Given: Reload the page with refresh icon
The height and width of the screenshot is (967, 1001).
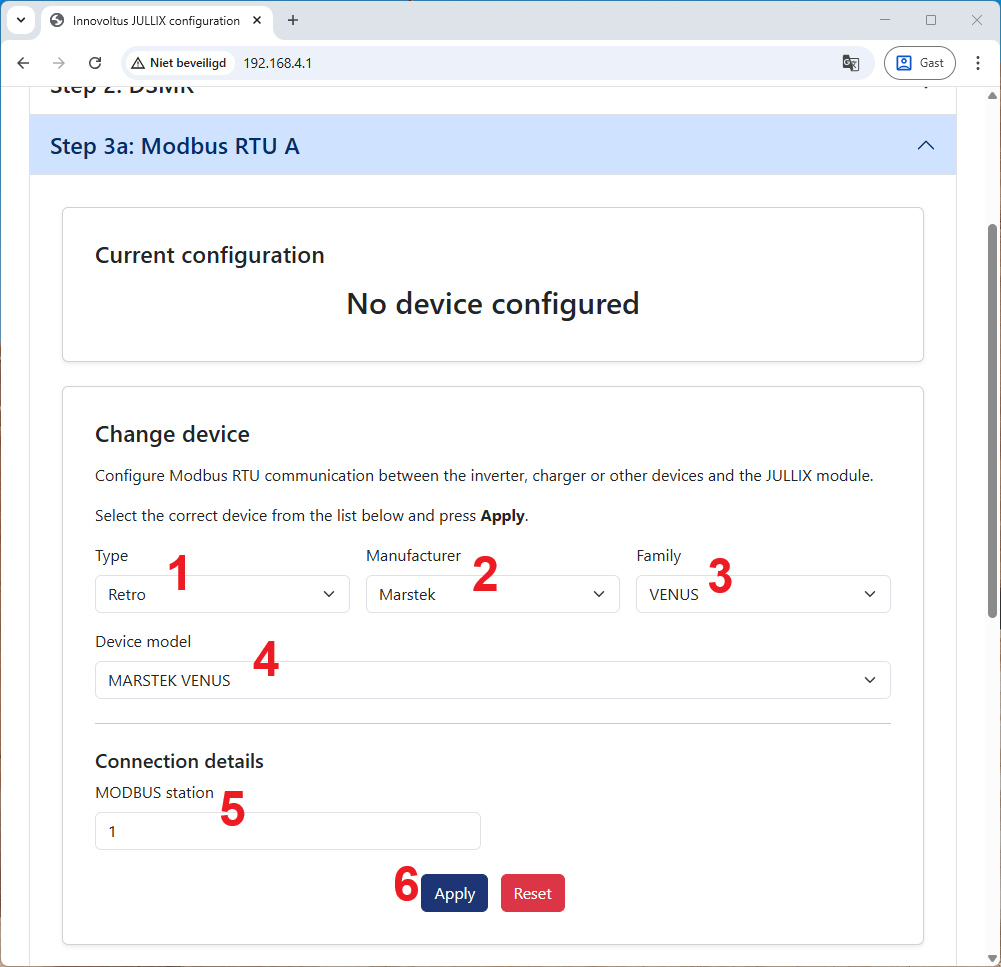Looking at the screenshot, I should tap(95, 63).
